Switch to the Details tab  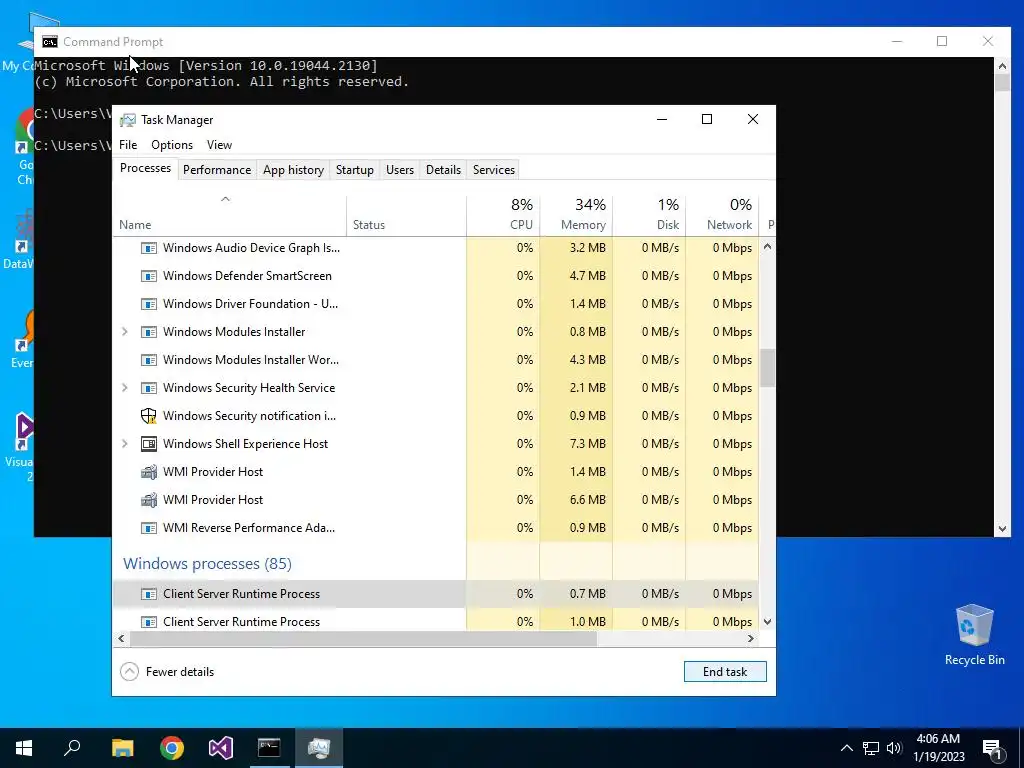click(x=443, y=170)
